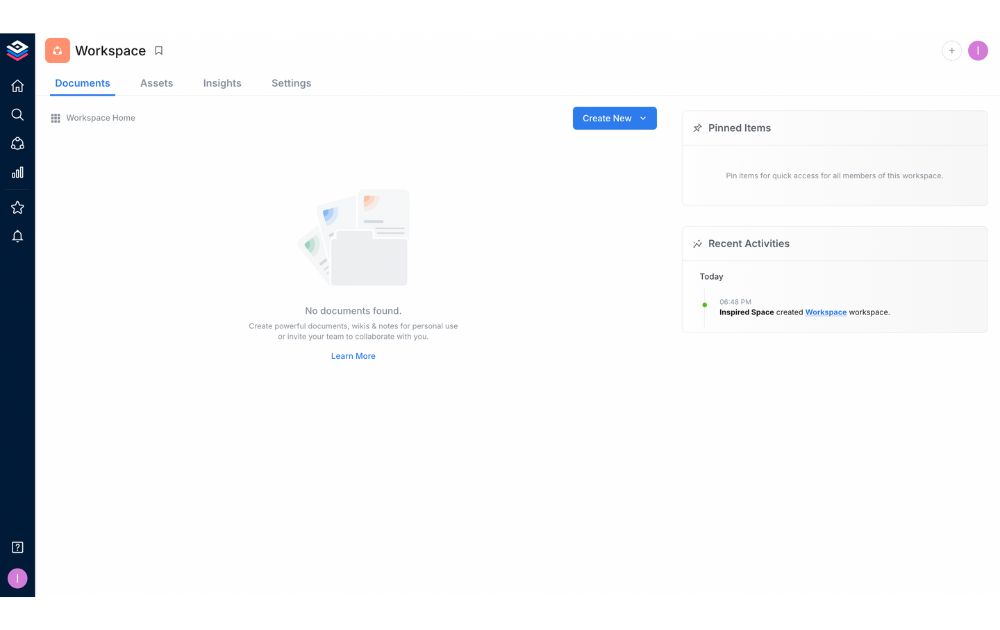Click the Inspired Space name in activity

[746, 312]
